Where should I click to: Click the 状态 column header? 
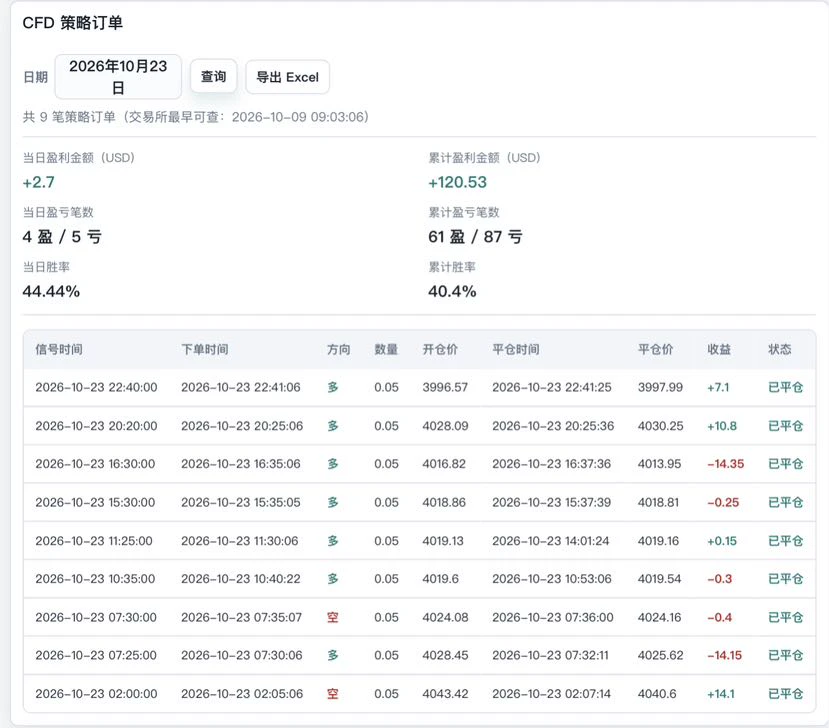click(x=780, y=349)
